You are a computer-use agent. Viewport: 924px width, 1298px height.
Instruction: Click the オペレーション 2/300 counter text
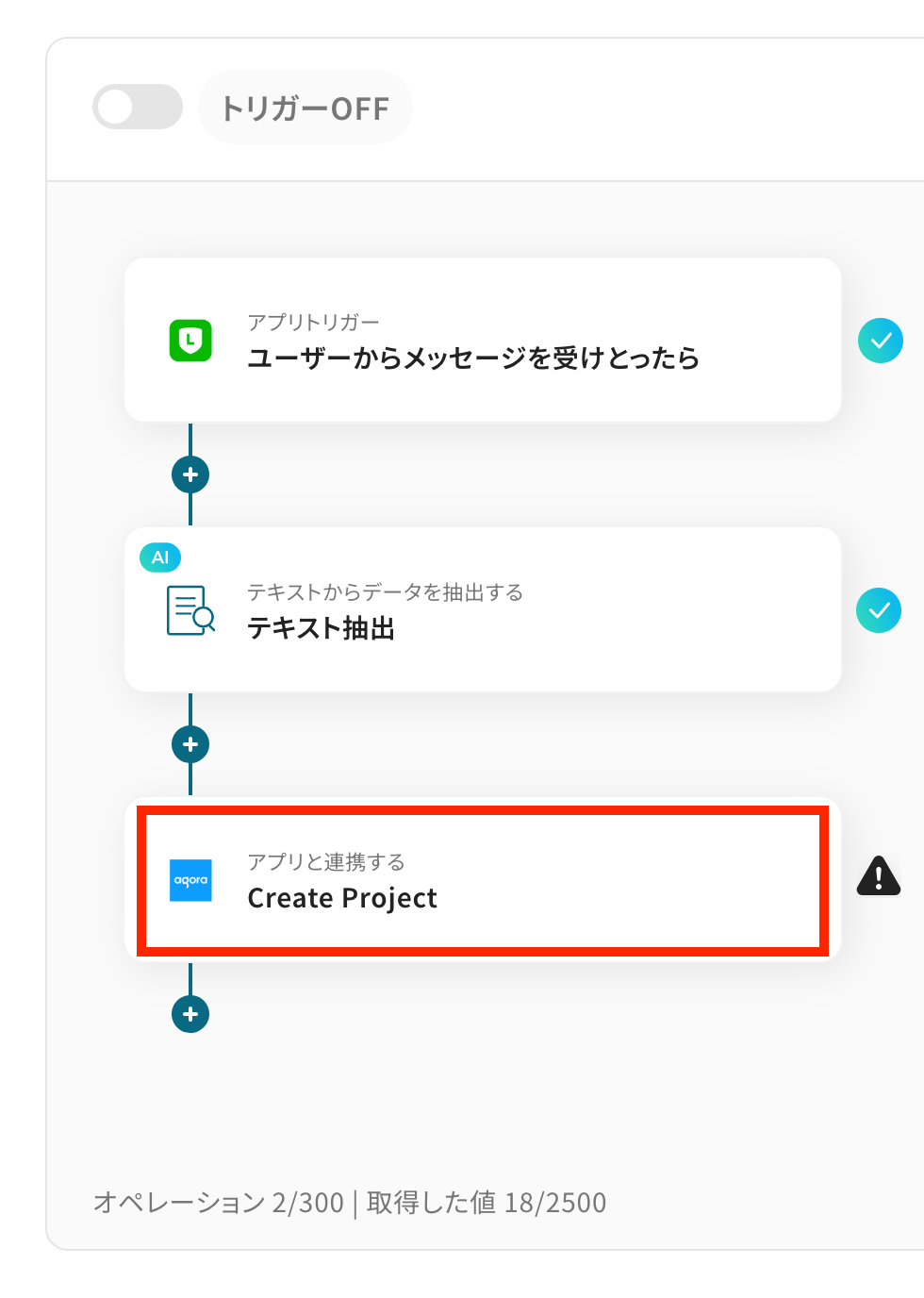pos(219,1203)
